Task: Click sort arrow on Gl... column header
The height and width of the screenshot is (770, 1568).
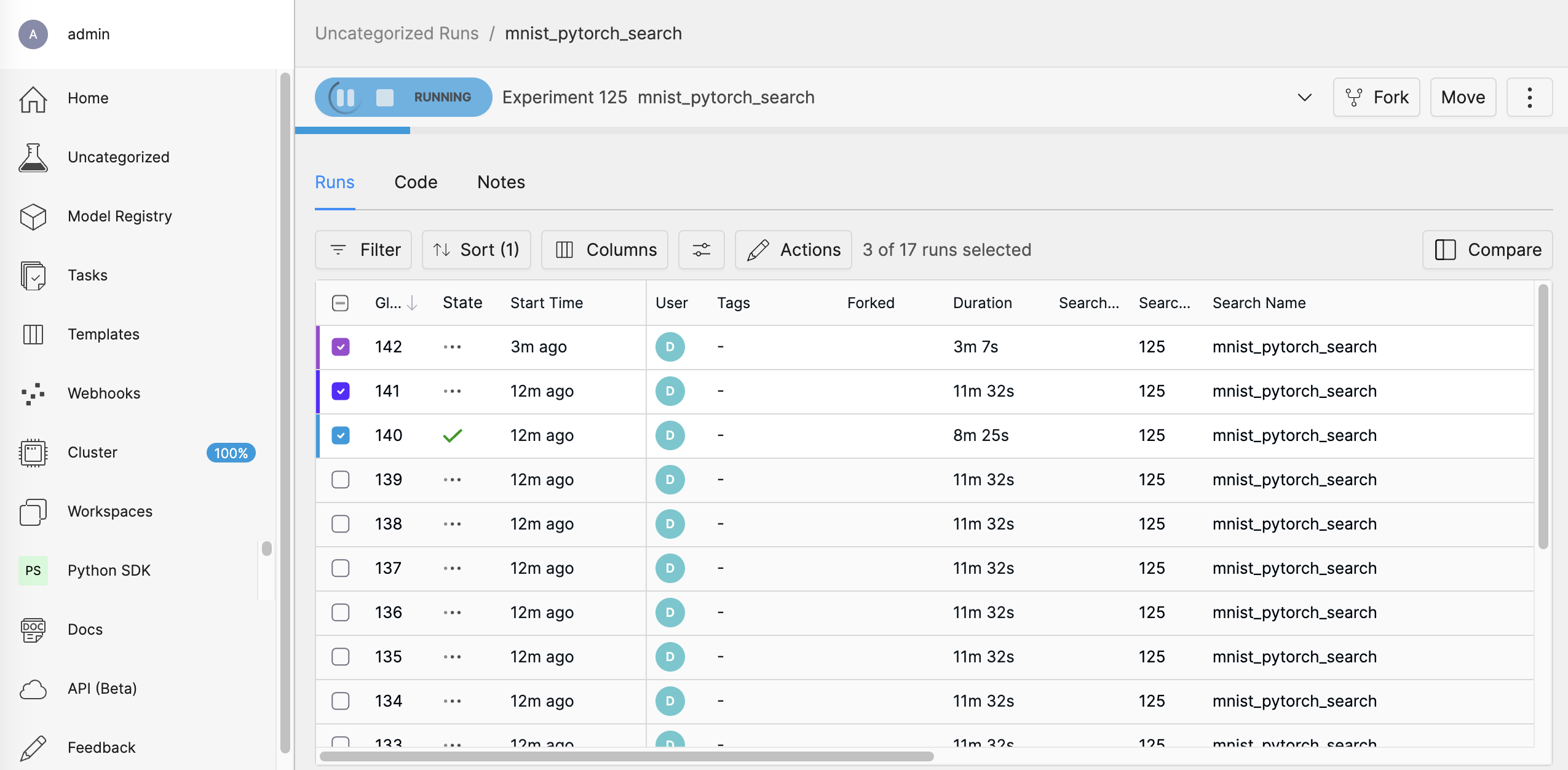Action: pyautogui.click(x=413, y=303)
